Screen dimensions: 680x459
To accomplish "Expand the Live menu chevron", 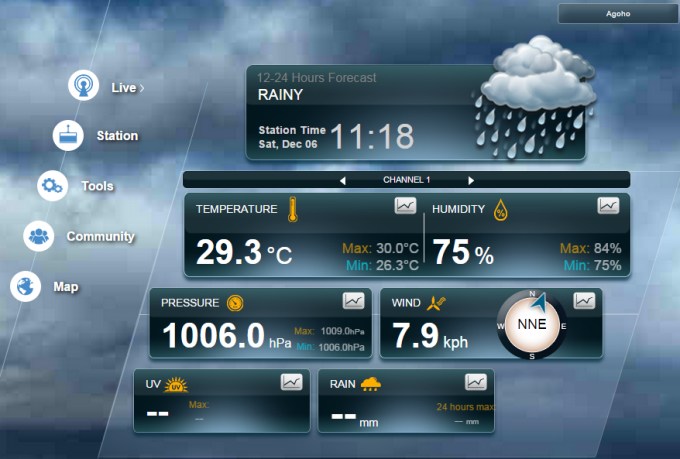I will point(142,88).
